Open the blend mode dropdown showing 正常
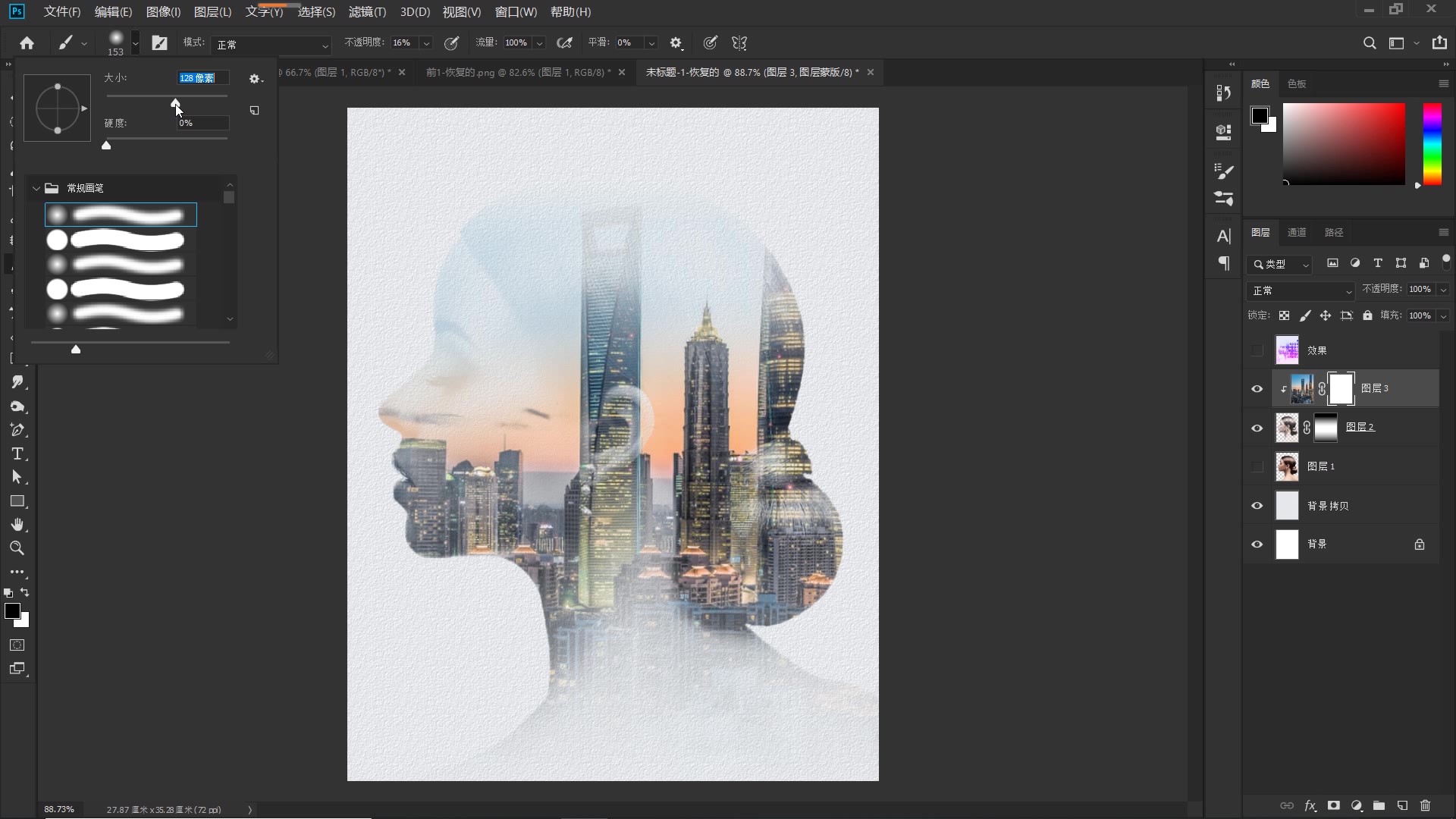Image resolution: width=1456 pixels, height=819 pixels. pos(1300,290)
